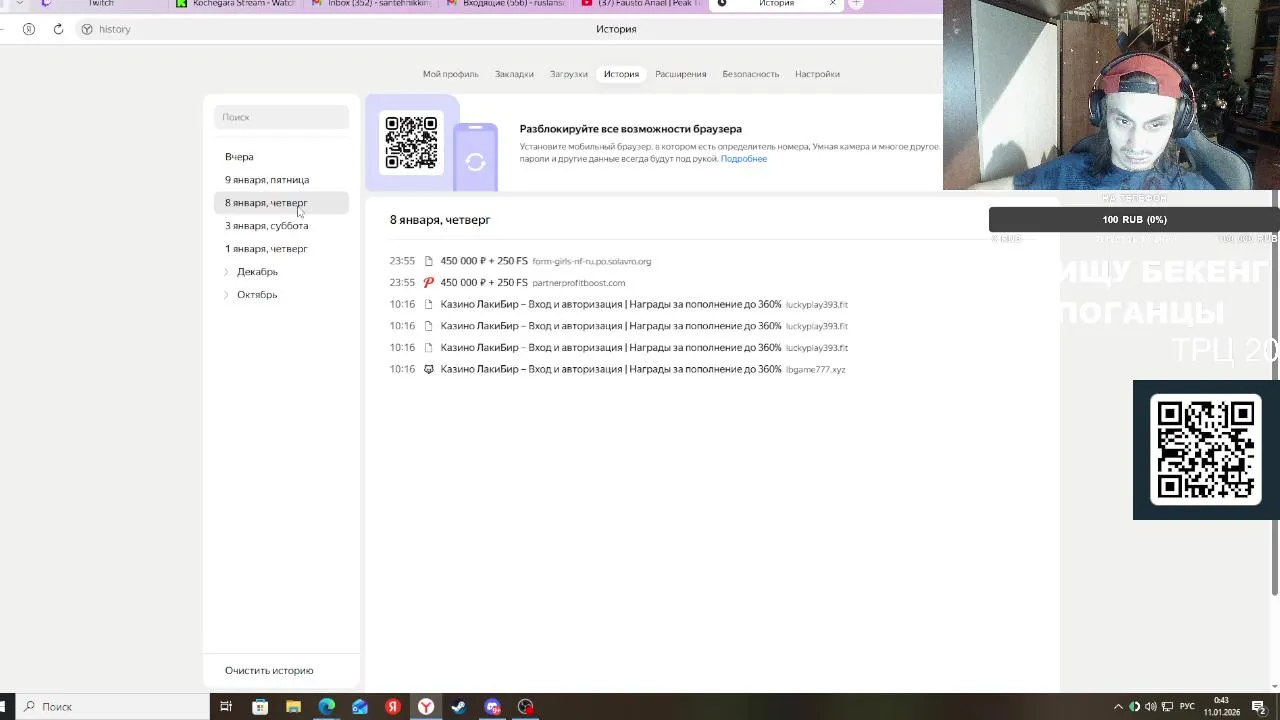
Task: Click the Разблокируйте все возможности браузера headline
Action: [630, 129]
